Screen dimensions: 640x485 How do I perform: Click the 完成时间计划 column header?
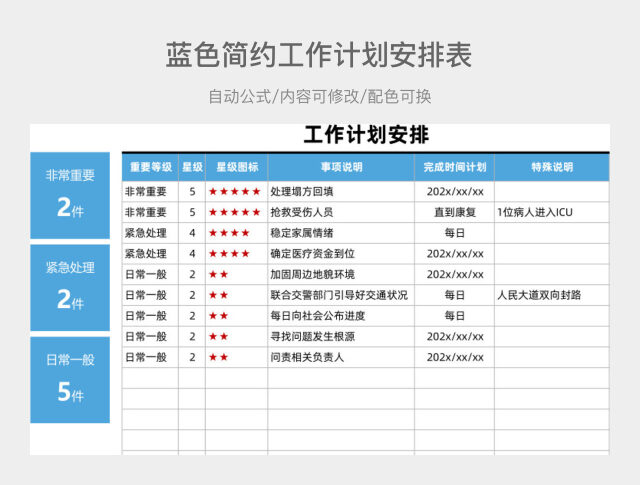(454, 167)
